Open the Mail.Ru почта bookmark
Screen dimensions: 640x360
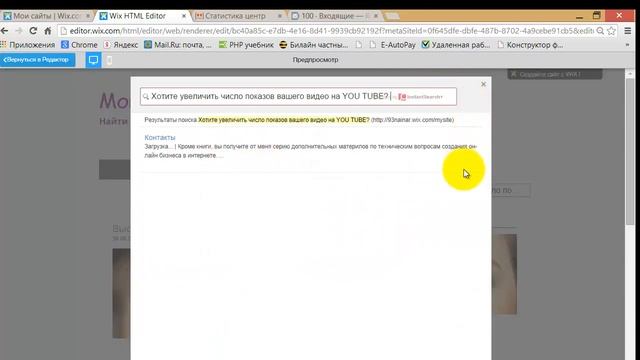pos(178,45)
